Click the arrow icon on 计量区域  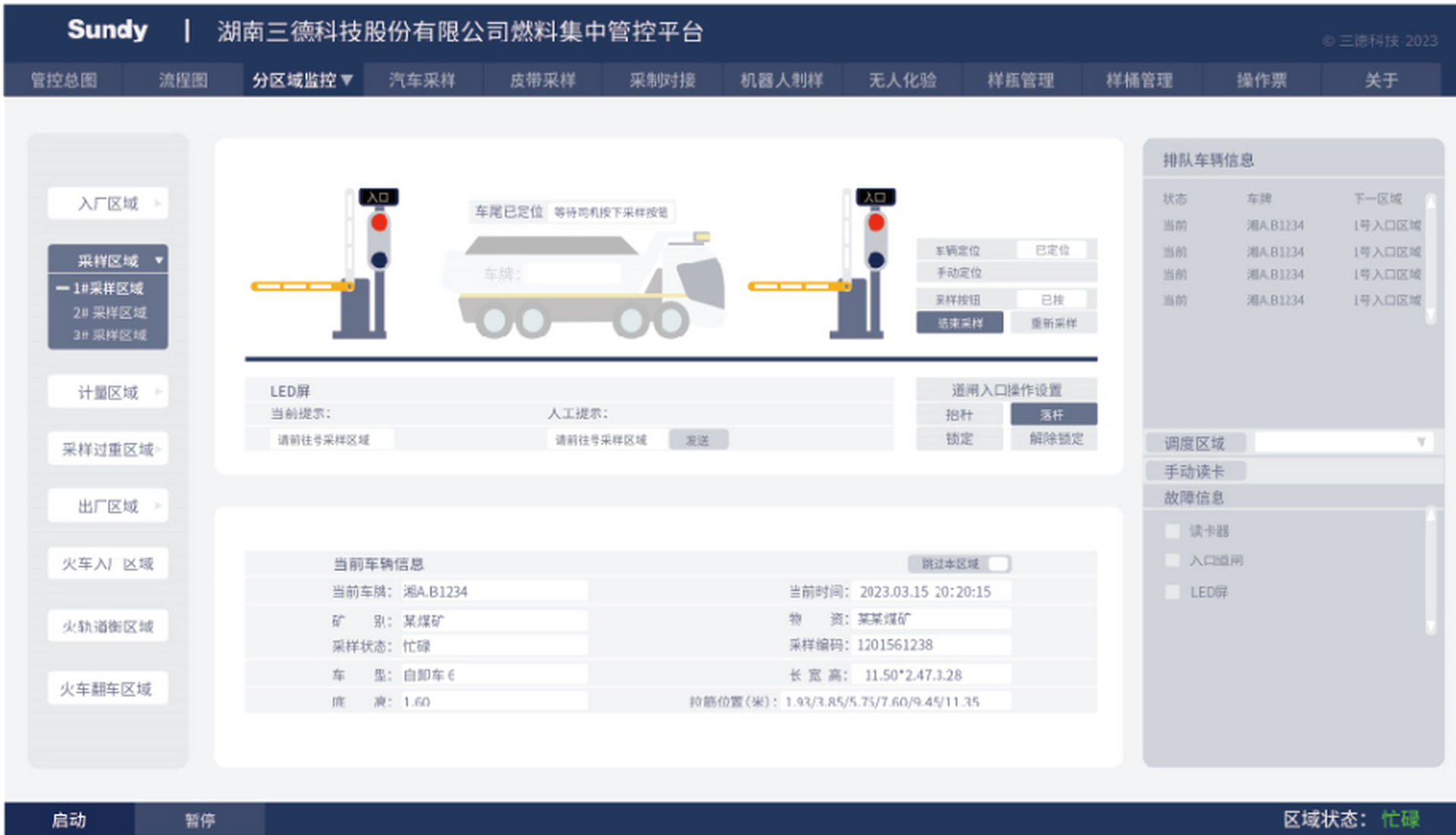click(x=158, y=392)
